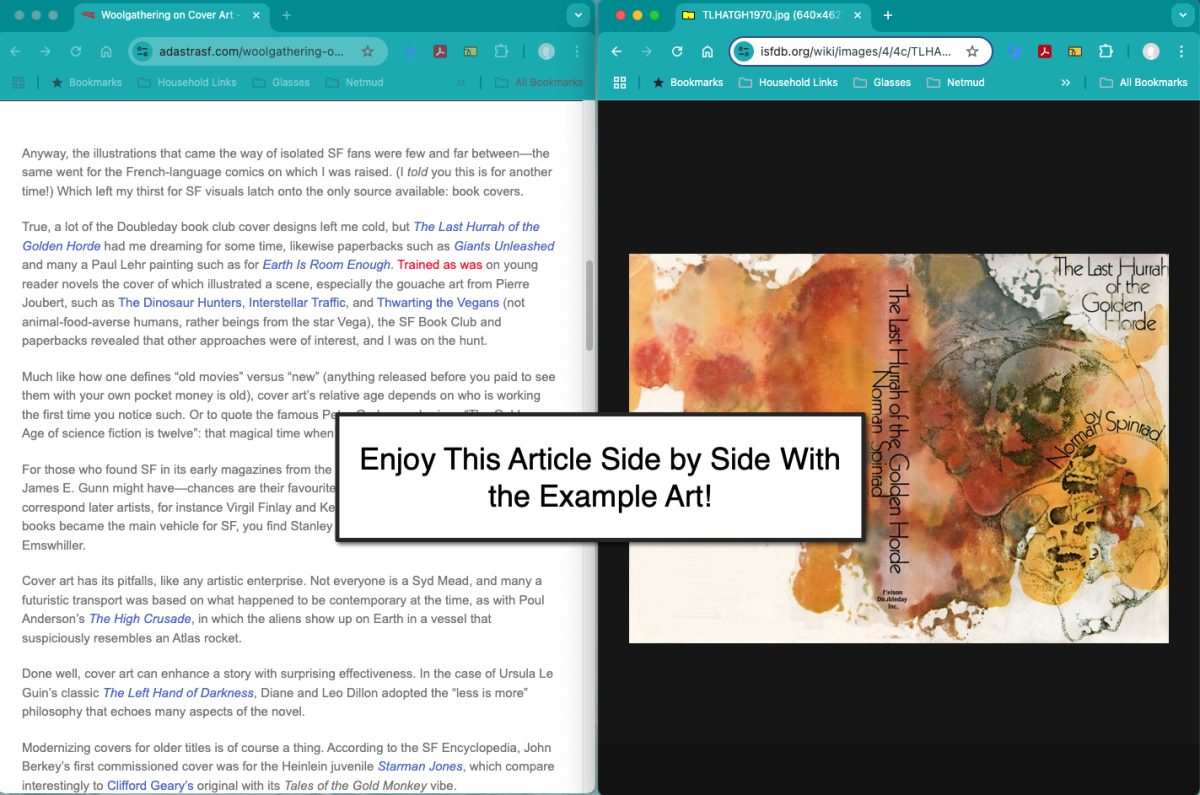Open the Left Hand of Darkness link
Viewport: 1200px width, 795px height.
click(x=179, y=693)
